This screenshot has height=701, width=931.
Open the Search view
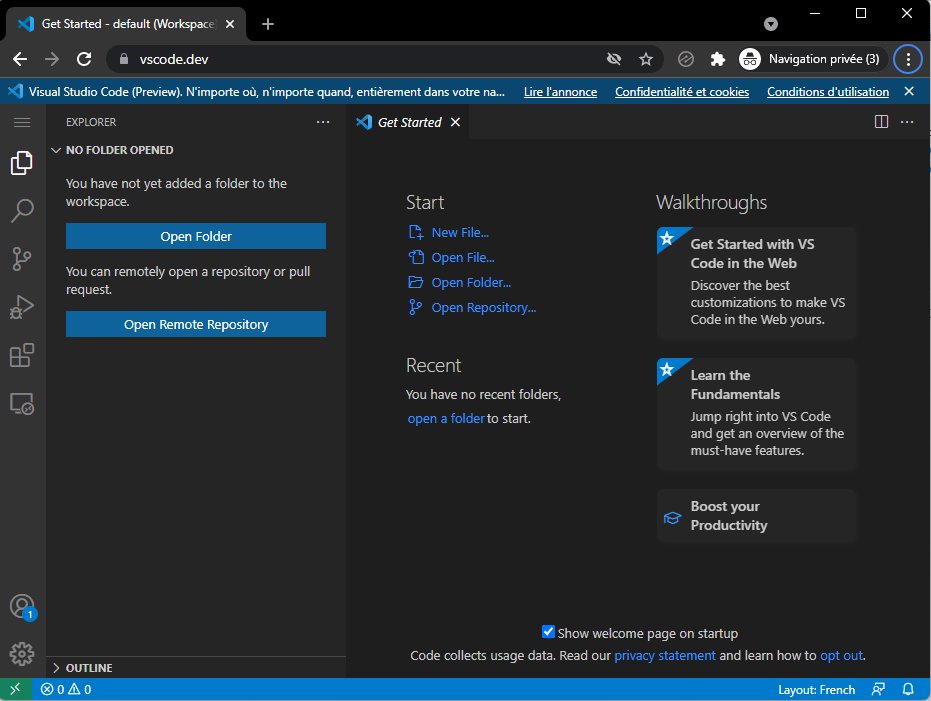pos(22,210)
